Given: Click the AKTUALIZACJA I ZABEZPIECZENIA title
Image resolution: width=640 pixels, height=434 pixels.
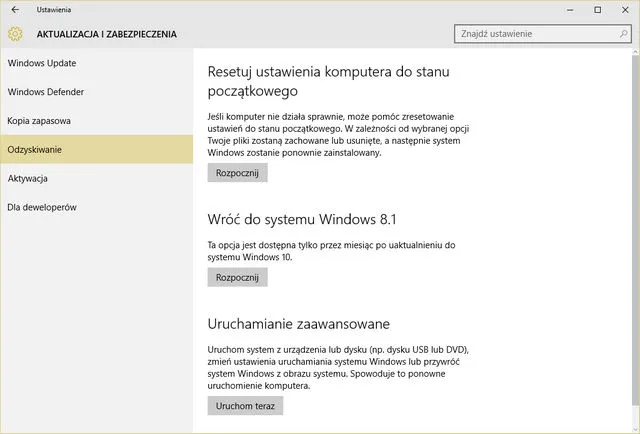Looking at the screenshot, I should pyautogui.click(x=107, y=34).
